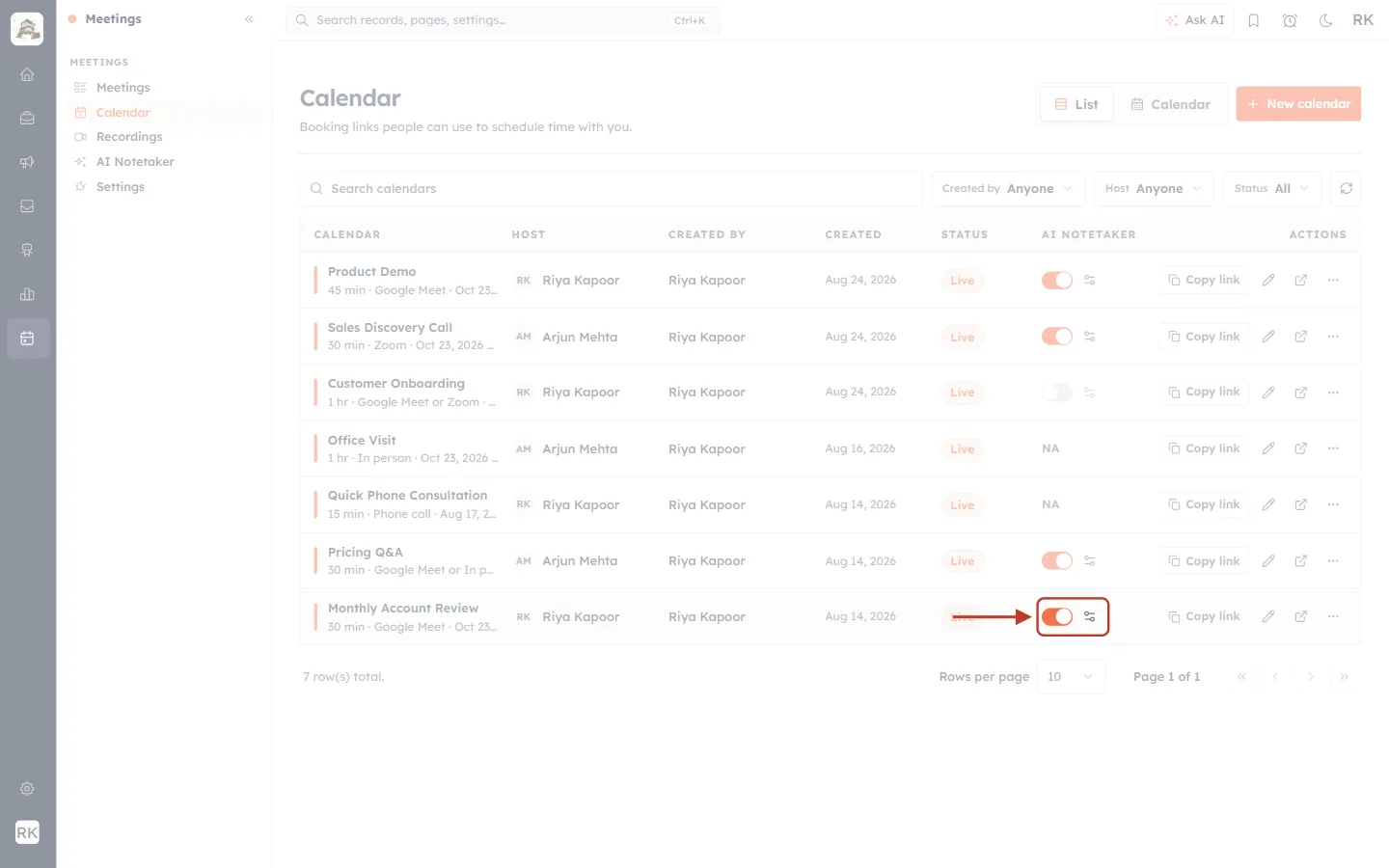The height and width of the screenshot is (868, 1389).
Task: Open the bar chart reports icon
Action: point(27,294)
